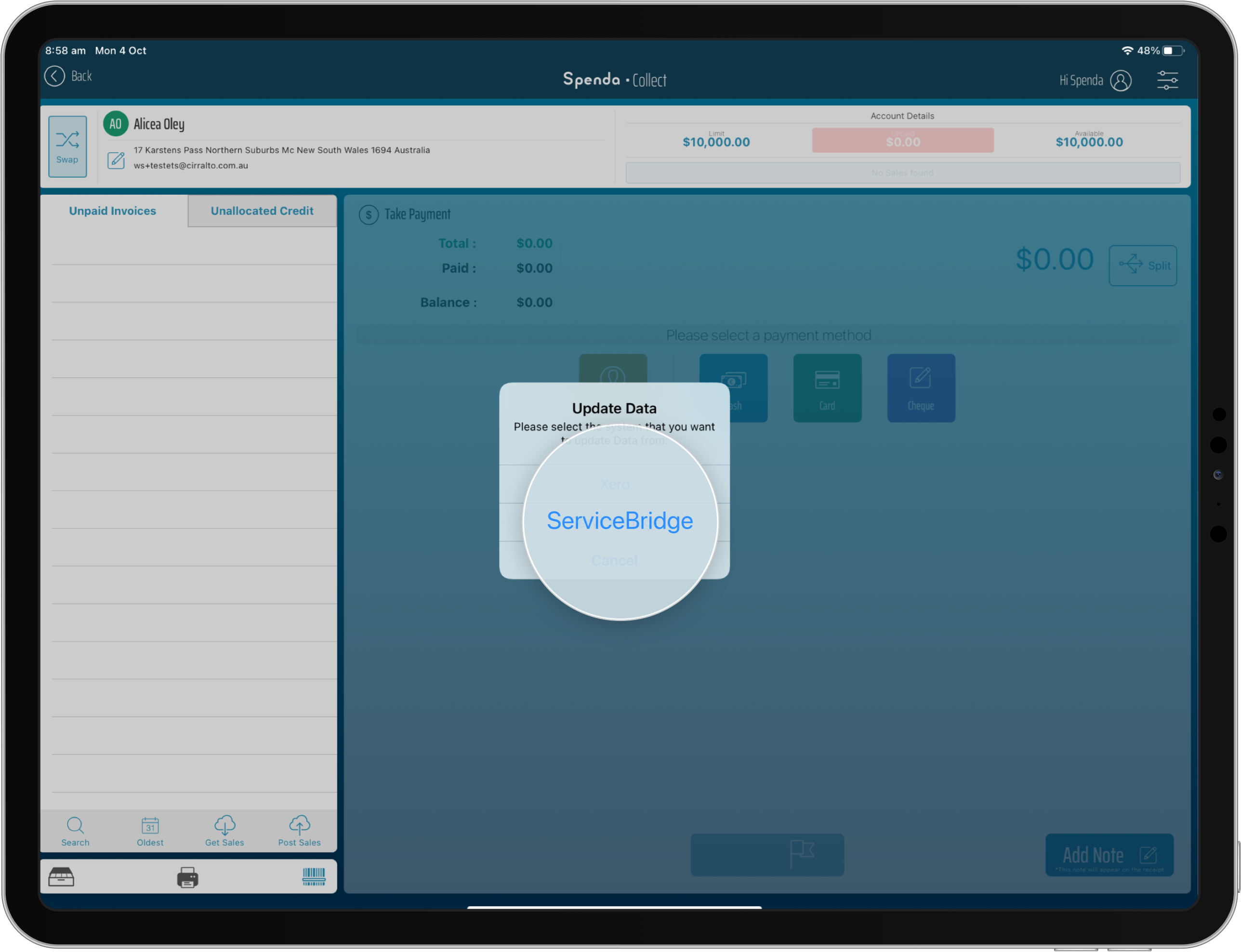The width and height of the screenshot is (1241, 952).
Task: Click the printer icon
Action: pyautogui.click(x=187, y=877)
